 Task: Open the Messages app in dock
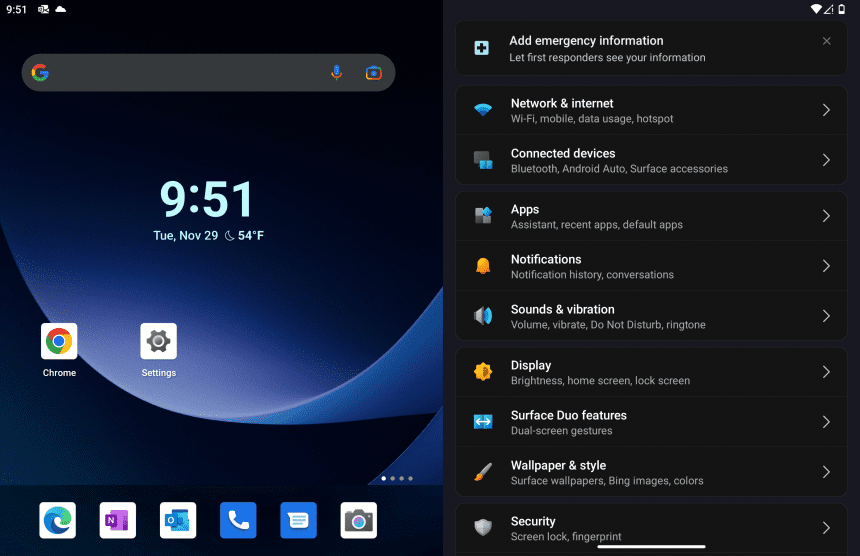click(298, 520)
